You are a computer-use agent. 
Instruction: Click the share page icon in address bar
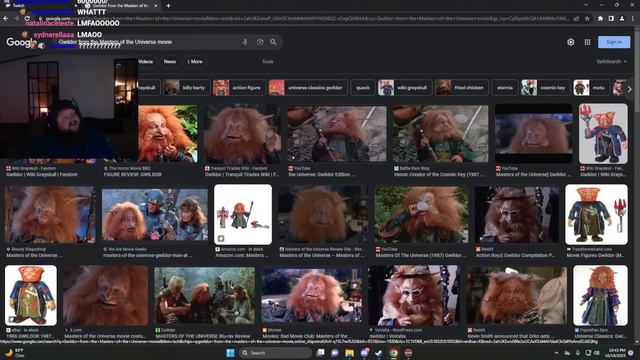pyautogui.click(x=576, y=18)
